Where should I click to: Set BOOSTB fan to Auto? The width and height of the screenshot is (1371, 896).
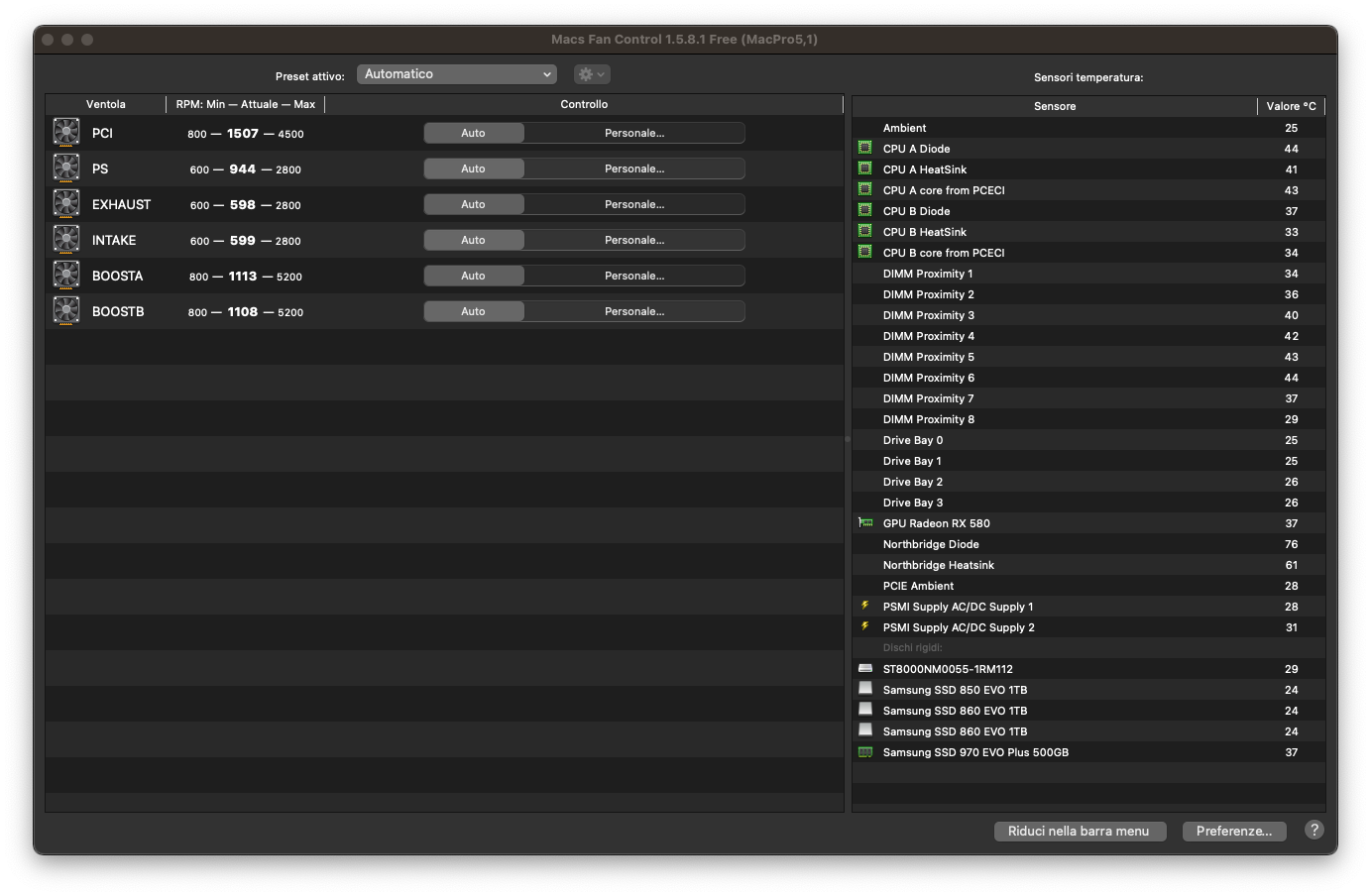coord(473,311)
